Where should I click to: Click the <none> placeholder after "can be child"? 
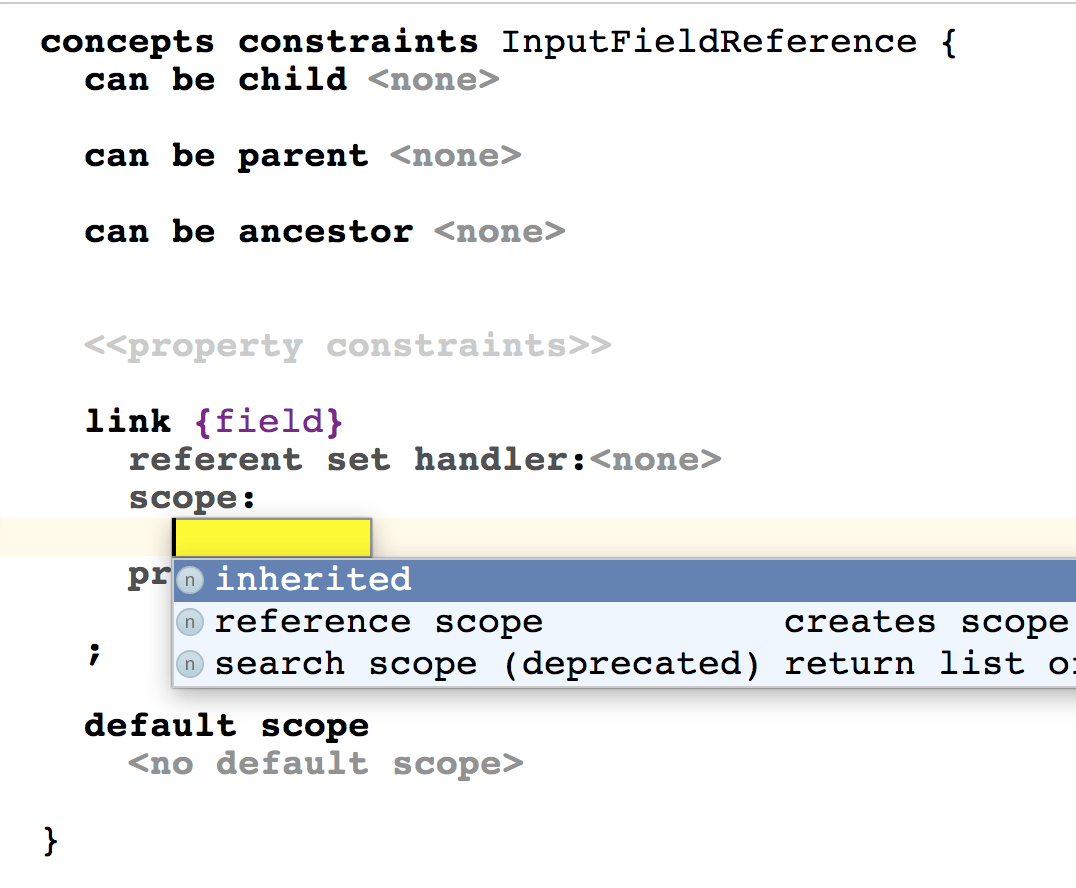(433, 79)
